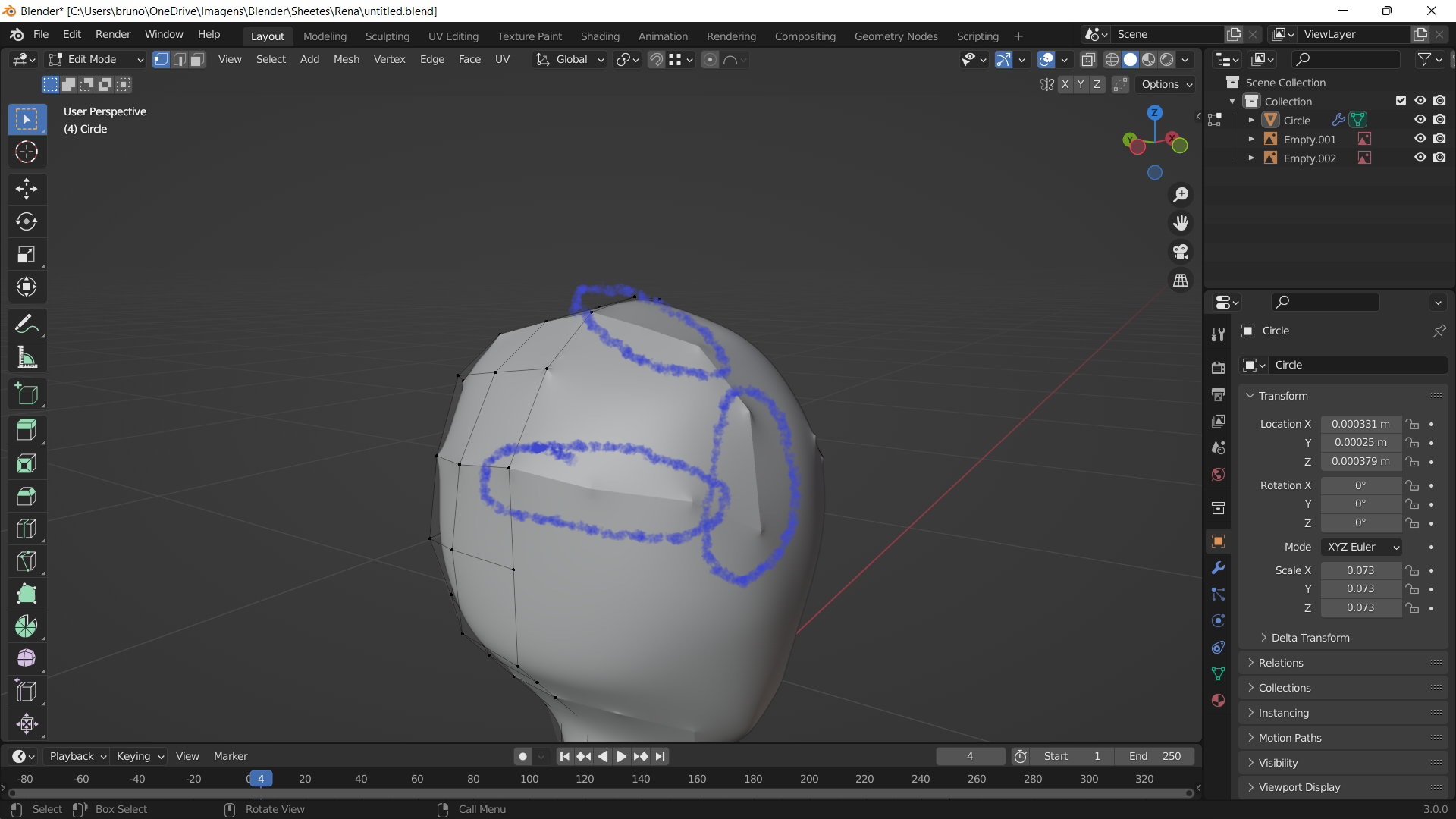Select the Annotate pencil tool
The height and width of the screenshot is (819, 1456).
click(x=27, y=325)
